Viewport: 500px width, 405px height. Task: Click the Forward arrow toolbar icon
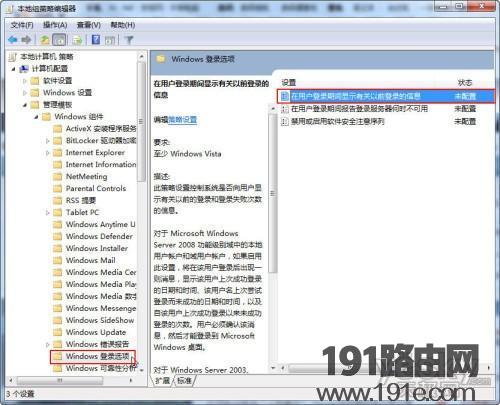coord(26,40)
